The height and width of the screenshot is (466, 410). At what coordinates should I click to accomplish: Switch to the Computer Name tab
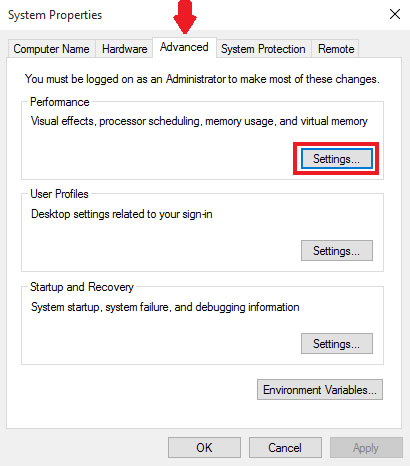click(52, 49)
